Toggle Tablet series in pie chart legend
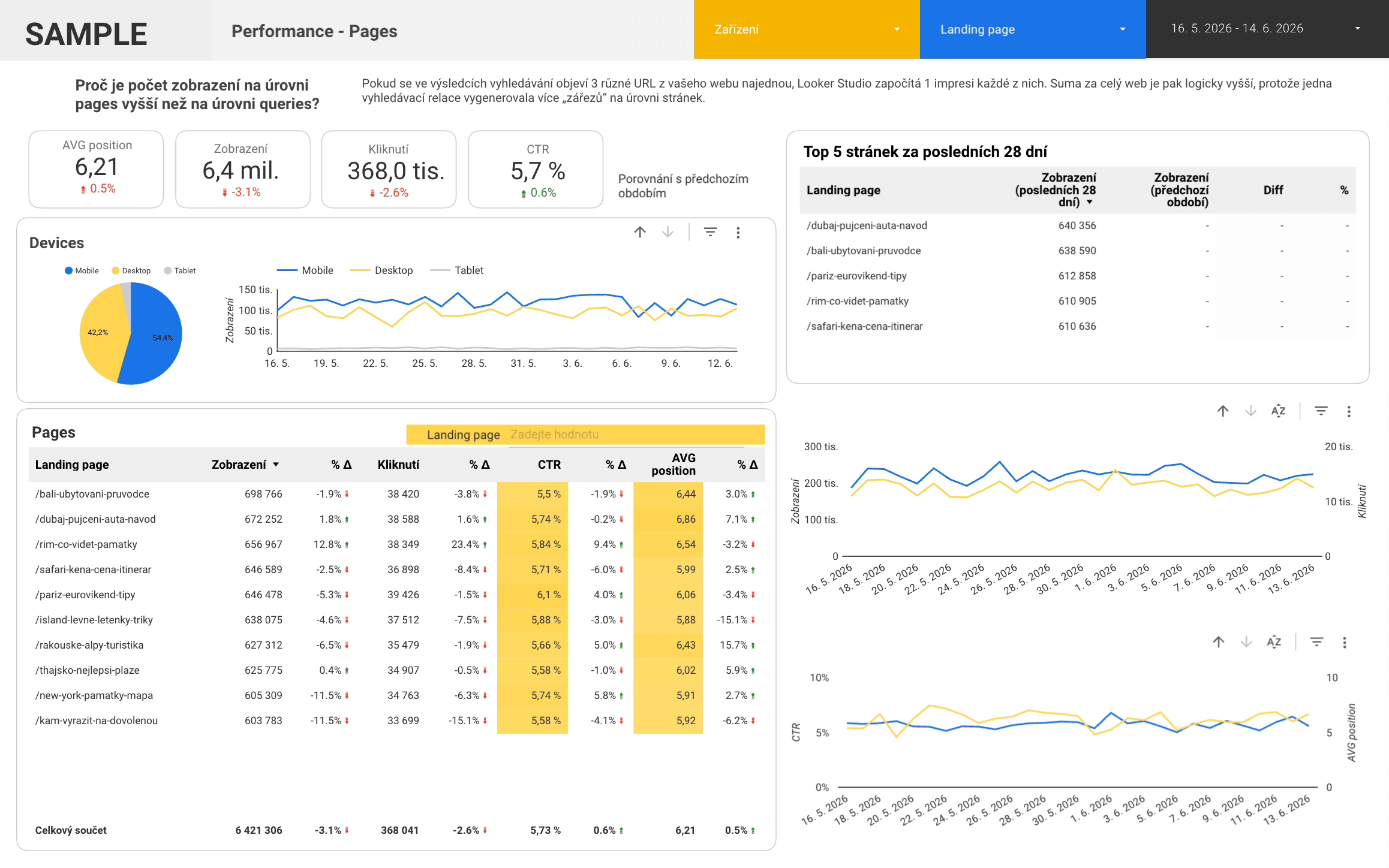 180,271
